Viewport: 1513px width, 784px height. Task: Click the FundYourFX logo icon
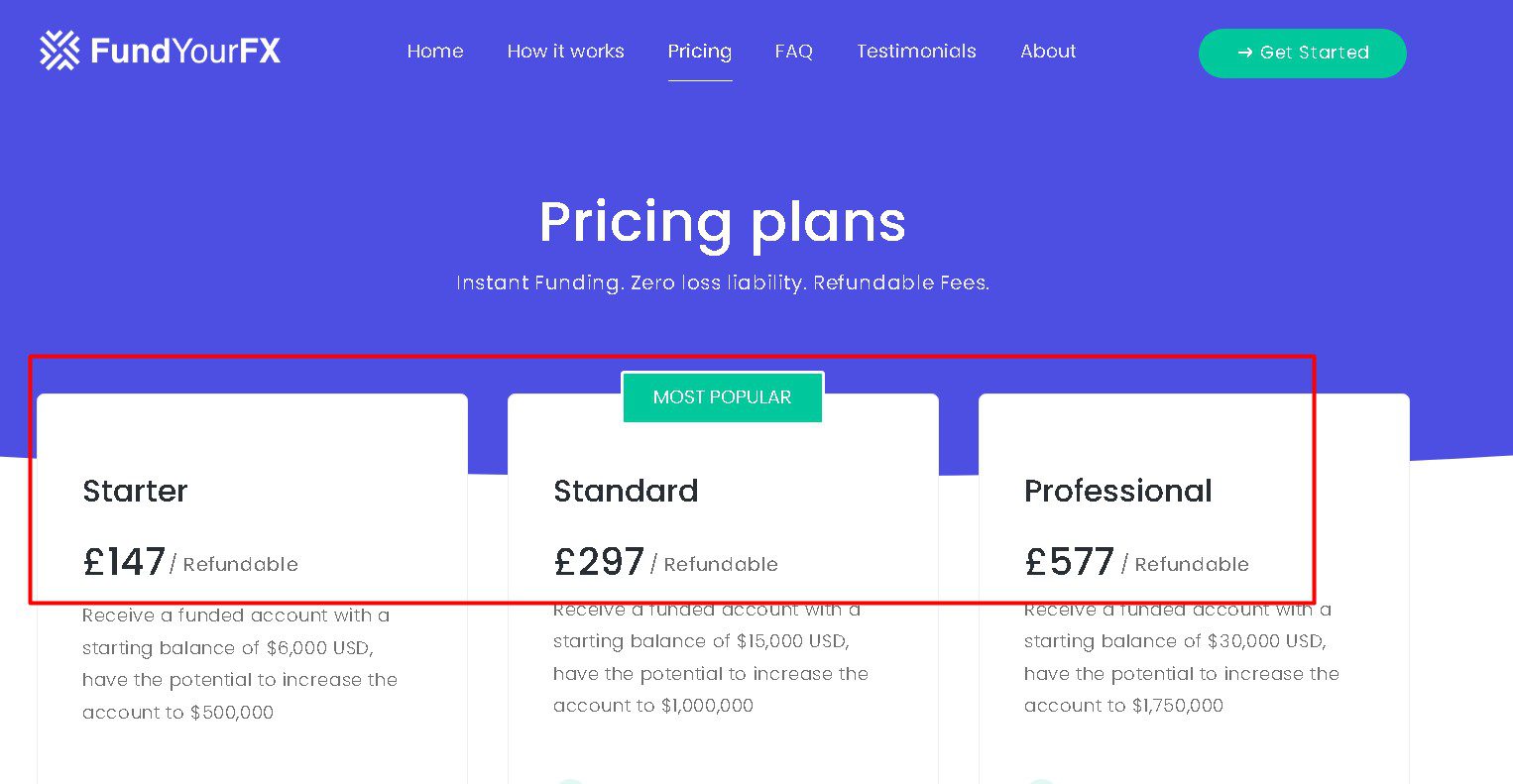pyautogui.click(x=59, y=51)
